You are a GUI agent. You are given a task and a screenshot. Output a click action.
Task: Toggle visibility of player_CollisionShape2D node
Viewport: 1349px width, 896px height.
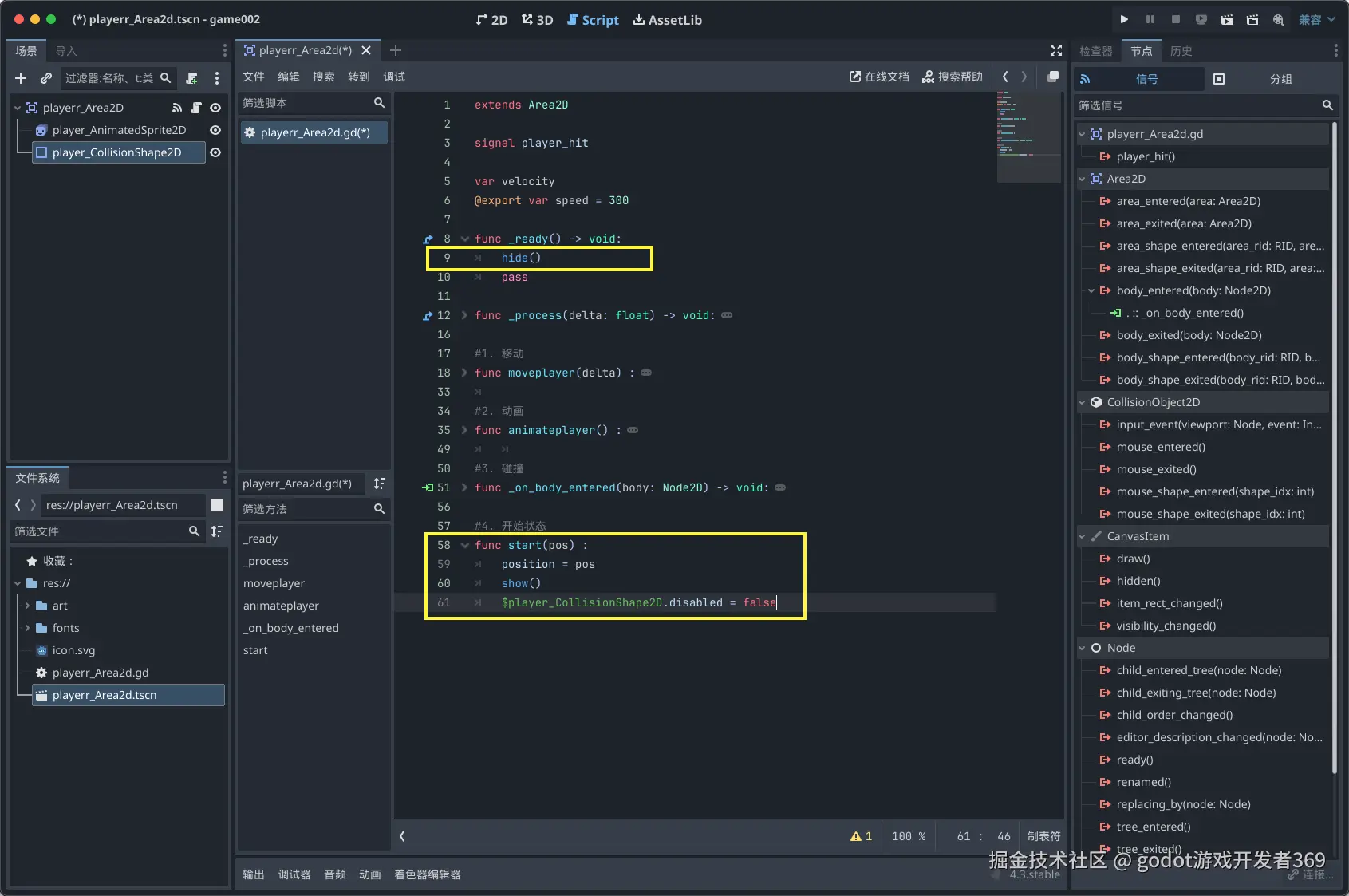coord(215,152)
